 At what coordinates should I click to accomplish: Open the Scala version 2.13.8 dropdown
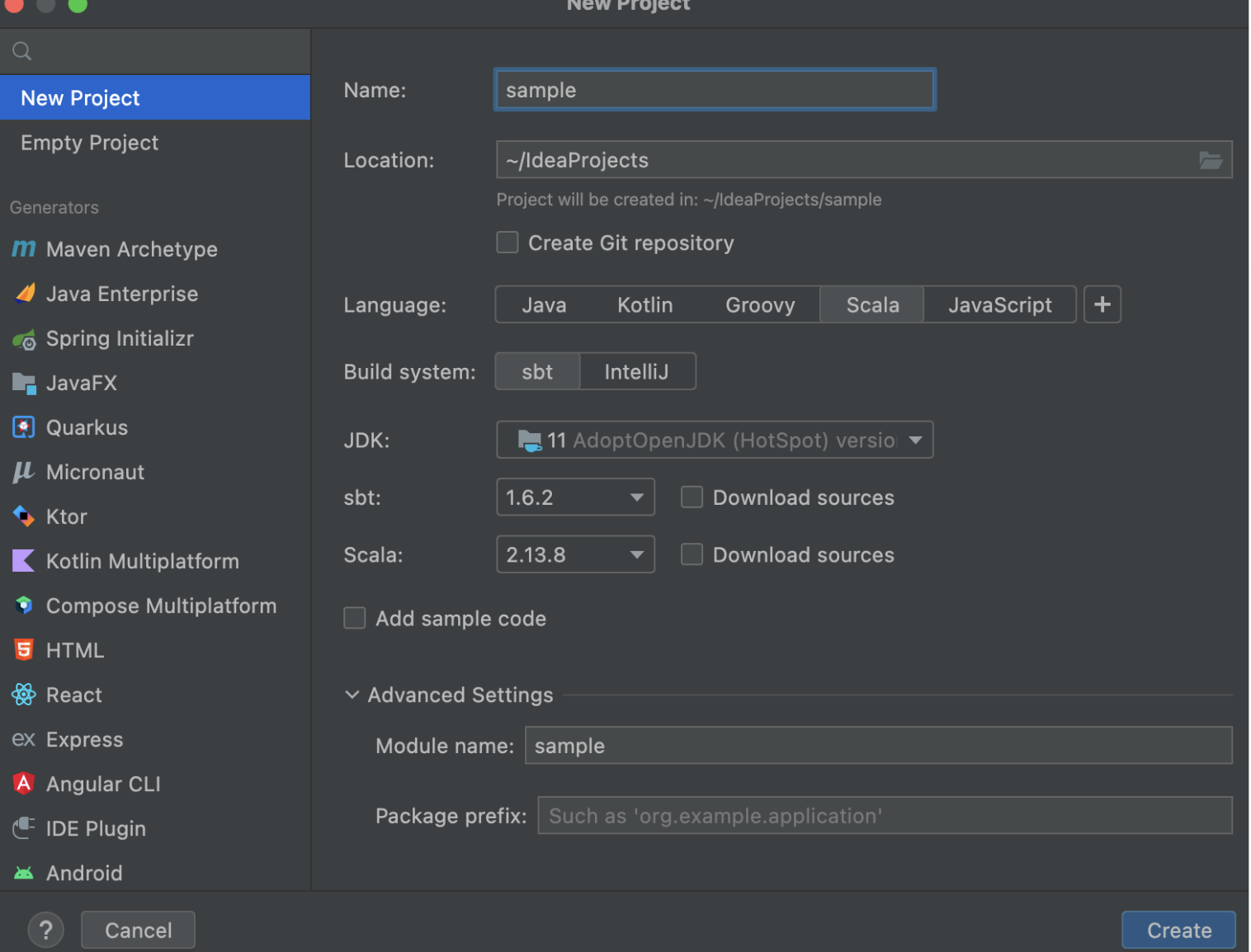pos(575,554)
